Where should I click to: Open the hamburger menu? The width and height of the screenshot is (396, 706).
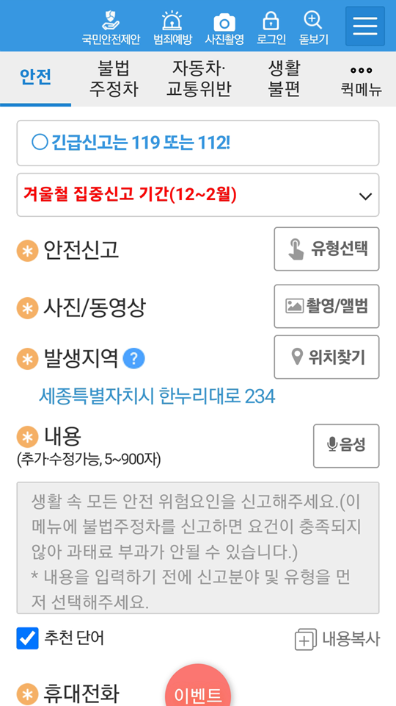365,26
